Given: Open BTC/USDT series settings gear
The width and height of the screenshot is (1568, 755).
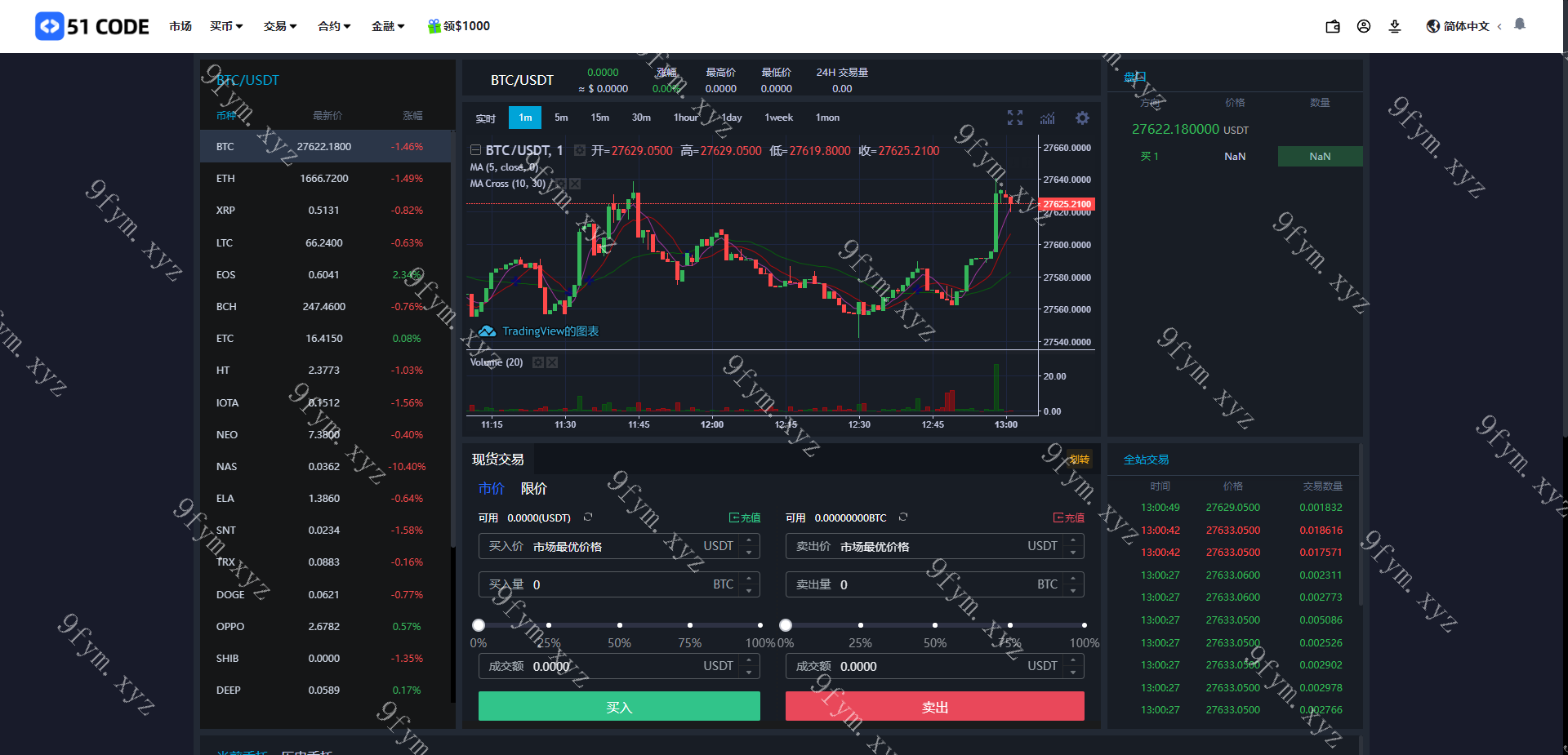Looking at the screenshot, I should (x=580, y=150).
